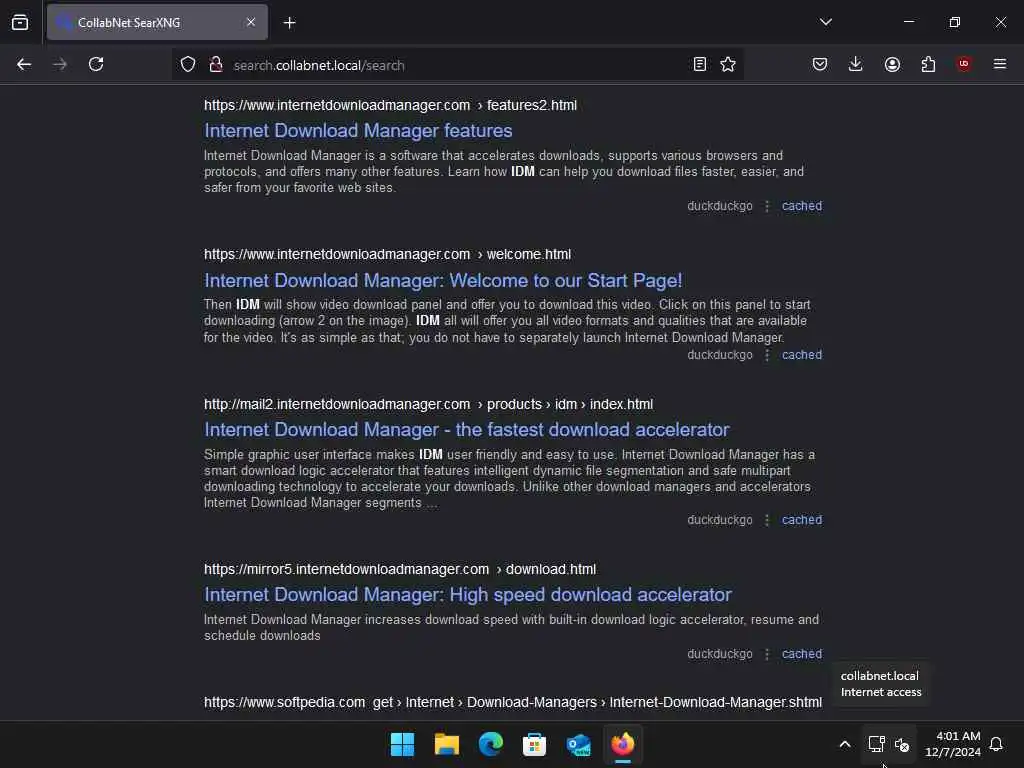Expand engine options dots for High speed result
Viewport: 1024px width, 768px height.
767,654
